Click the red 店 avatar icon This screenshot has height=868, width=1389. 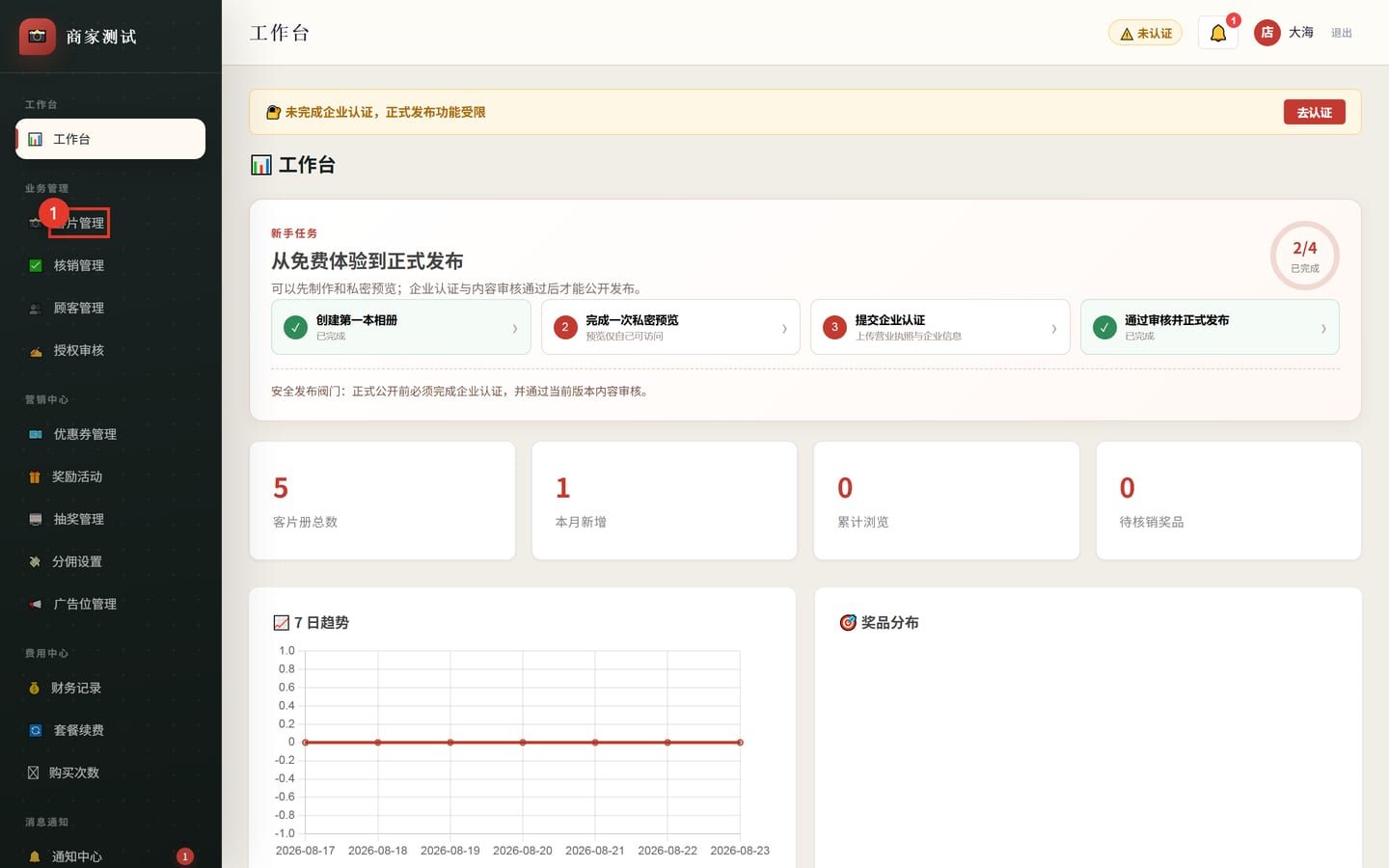pyautogui.click(x=1266, y=33)
